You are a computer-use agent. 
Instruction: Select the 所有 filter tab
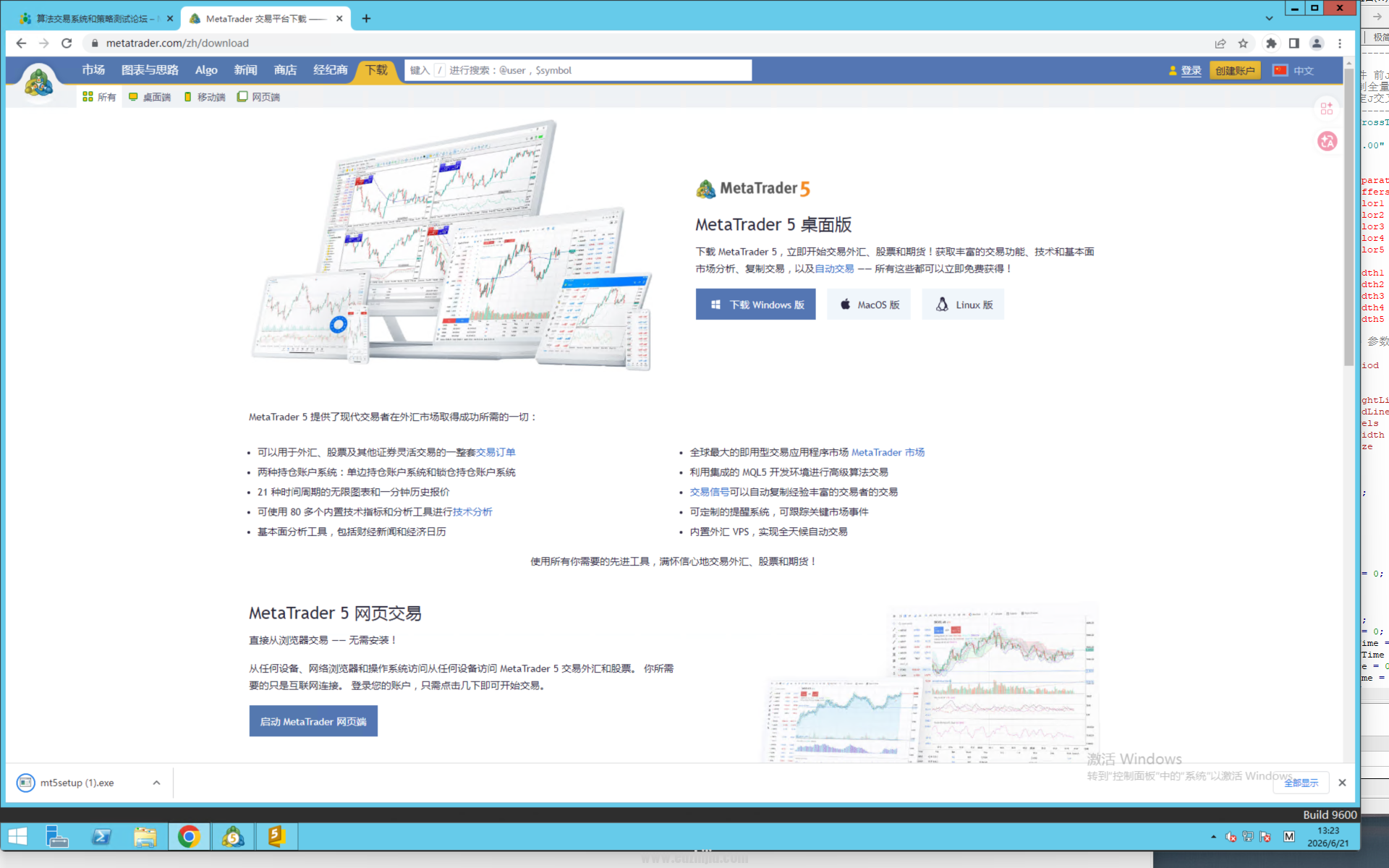tap(99, 97)
